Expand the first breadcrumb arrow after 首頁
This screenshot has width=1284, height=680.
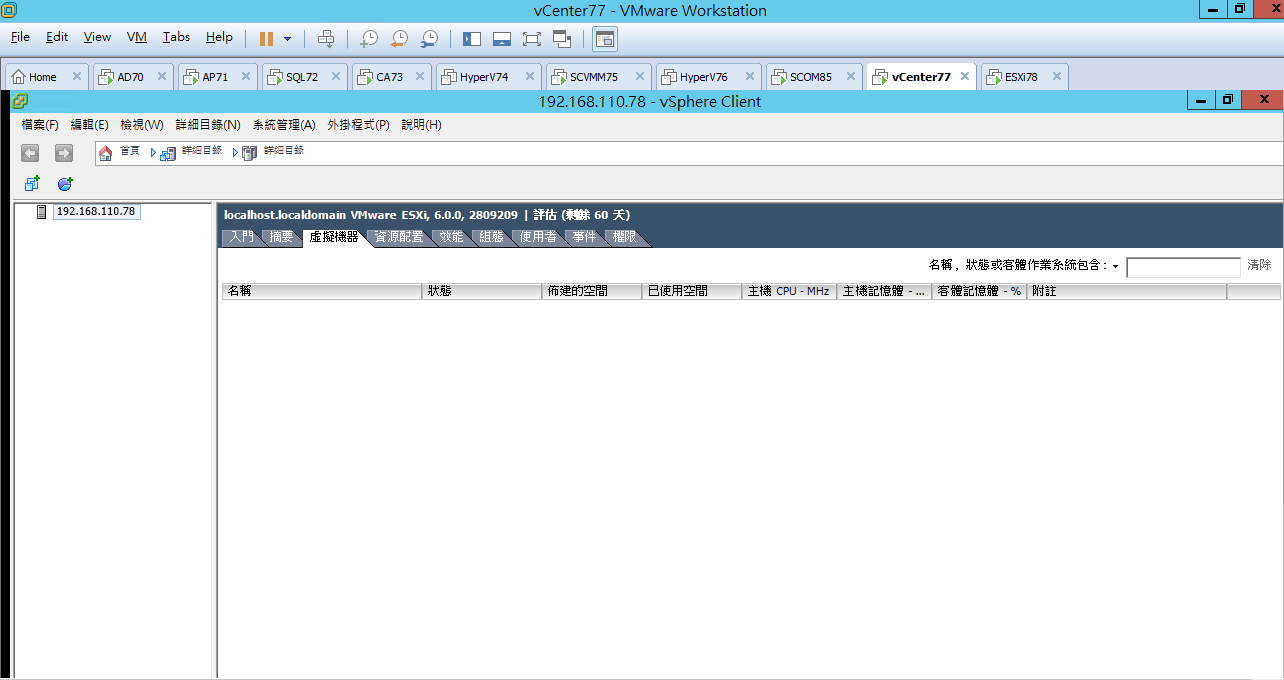click(x=153, y=153)
